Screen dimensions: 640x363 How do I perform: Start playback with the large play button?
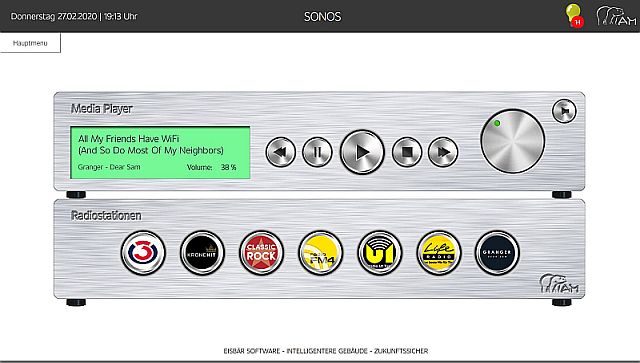coord(362,152)
